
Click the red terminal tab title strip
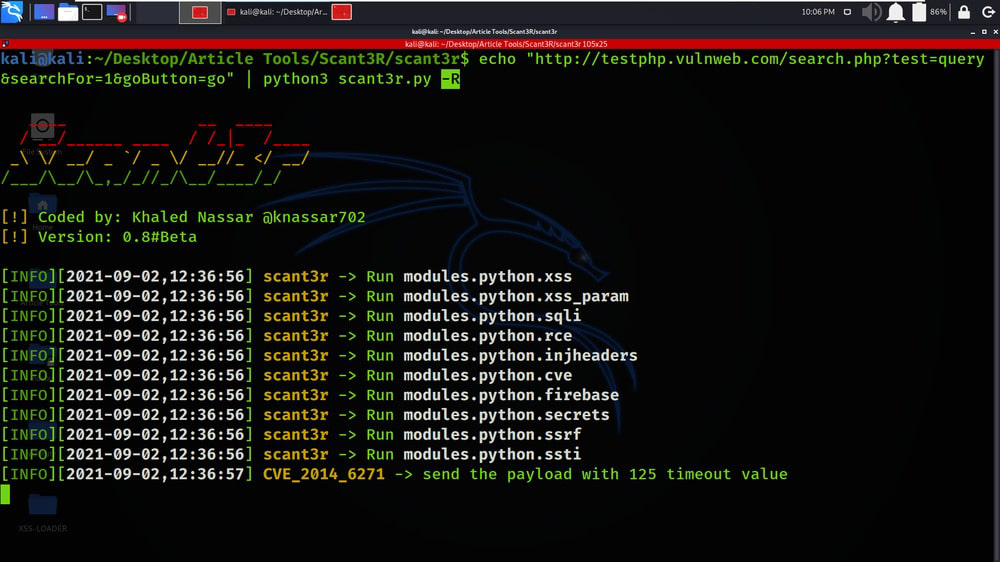click(x=506, y=44)
